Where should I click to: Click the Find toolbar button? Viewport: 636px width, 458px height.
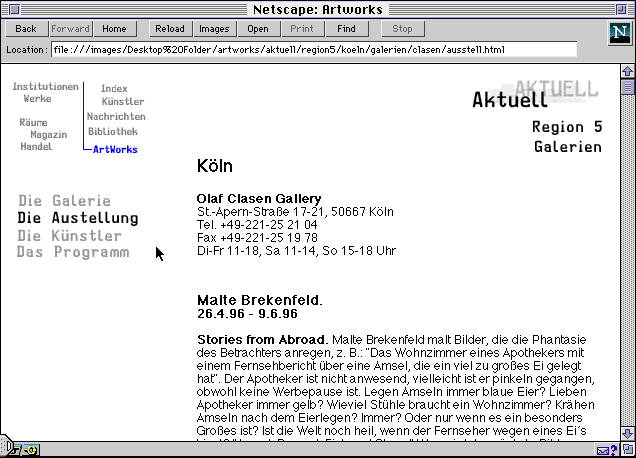346,29
